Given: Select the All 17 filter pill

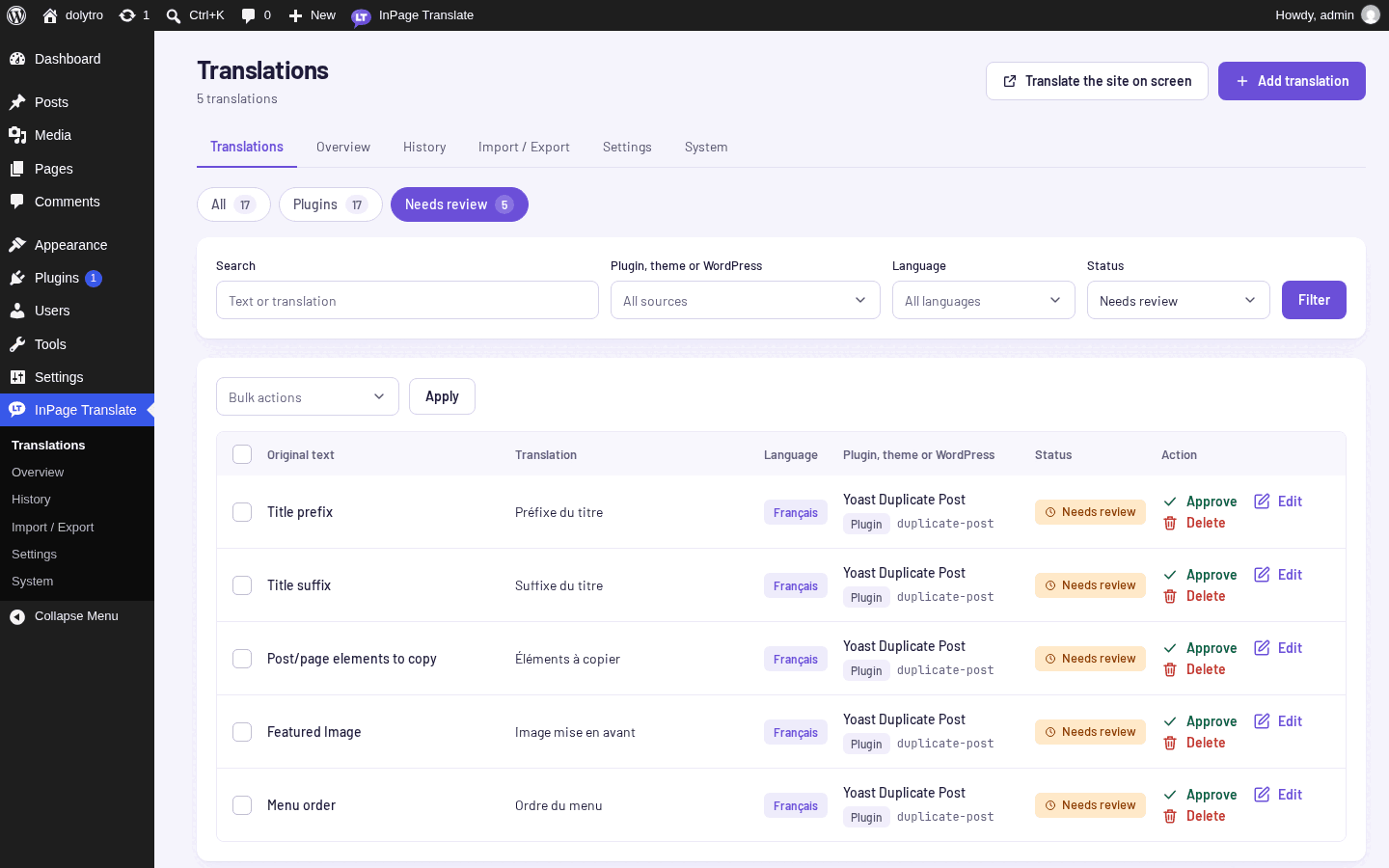Looking at the screenshot, I should pyautogui.click(x=233, y=204).
